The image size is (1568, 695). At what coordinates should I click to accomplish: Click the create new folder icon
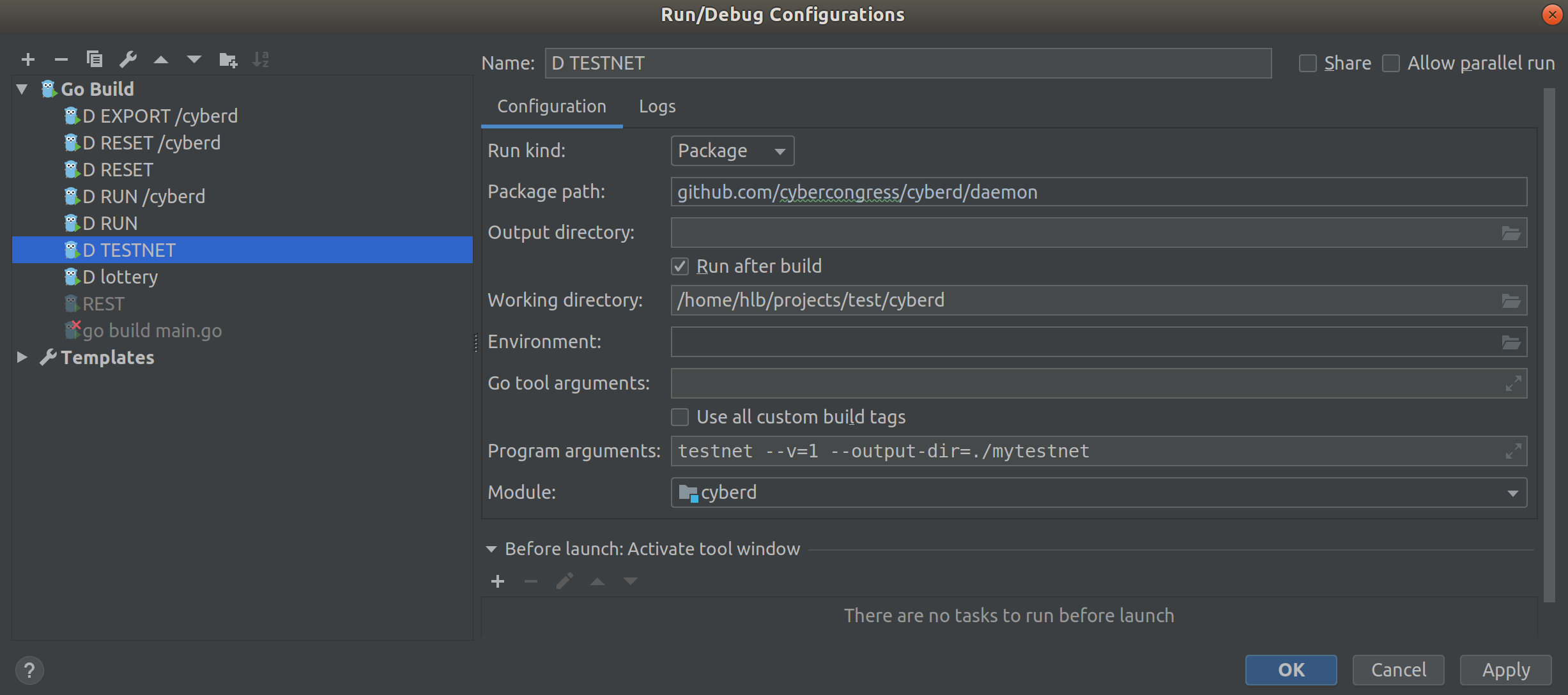click(227, 60)
